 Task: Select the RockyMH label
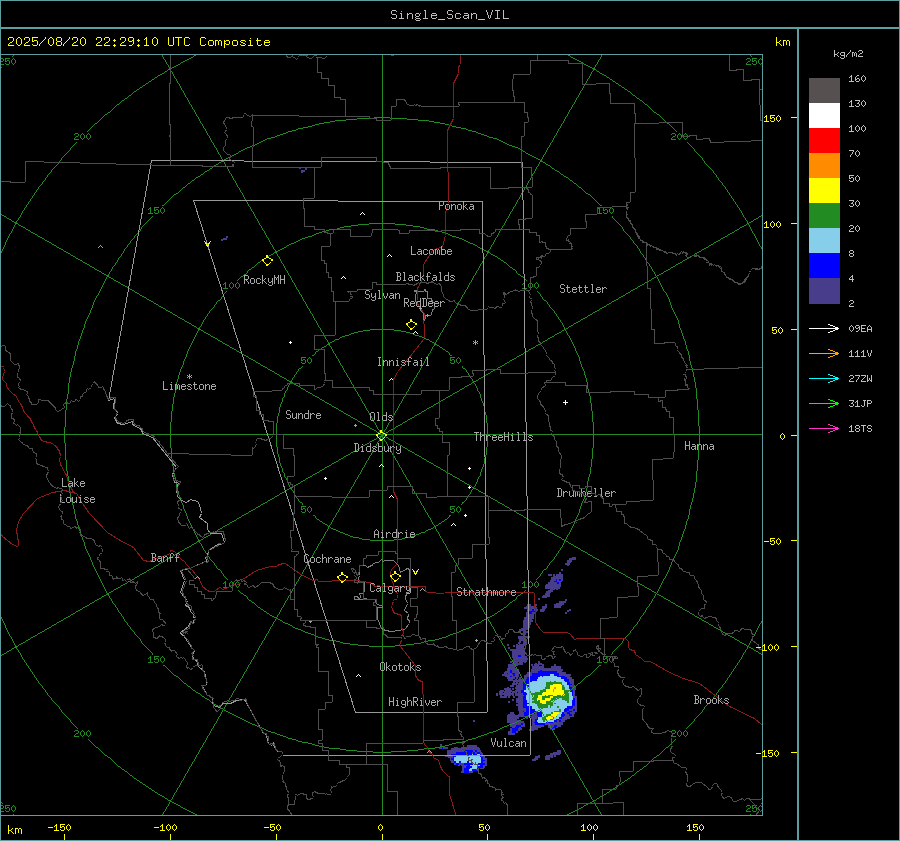(264, 280)
